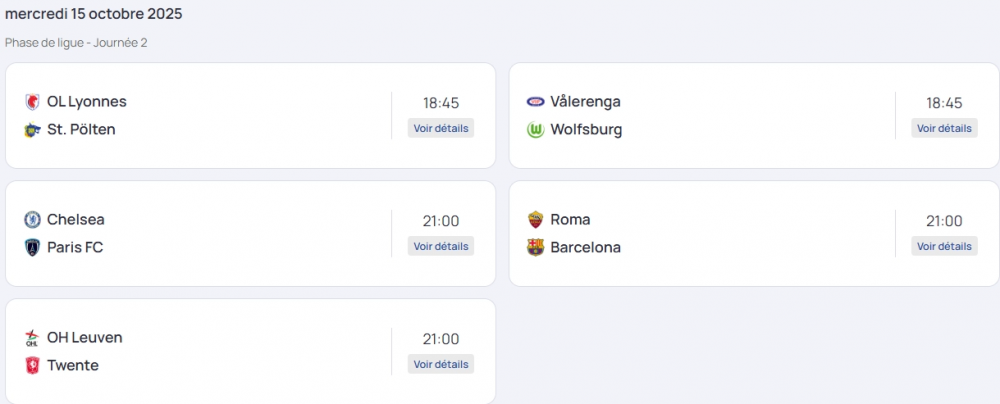
Task: Click the Twente red crest
Action: [32, 365]
